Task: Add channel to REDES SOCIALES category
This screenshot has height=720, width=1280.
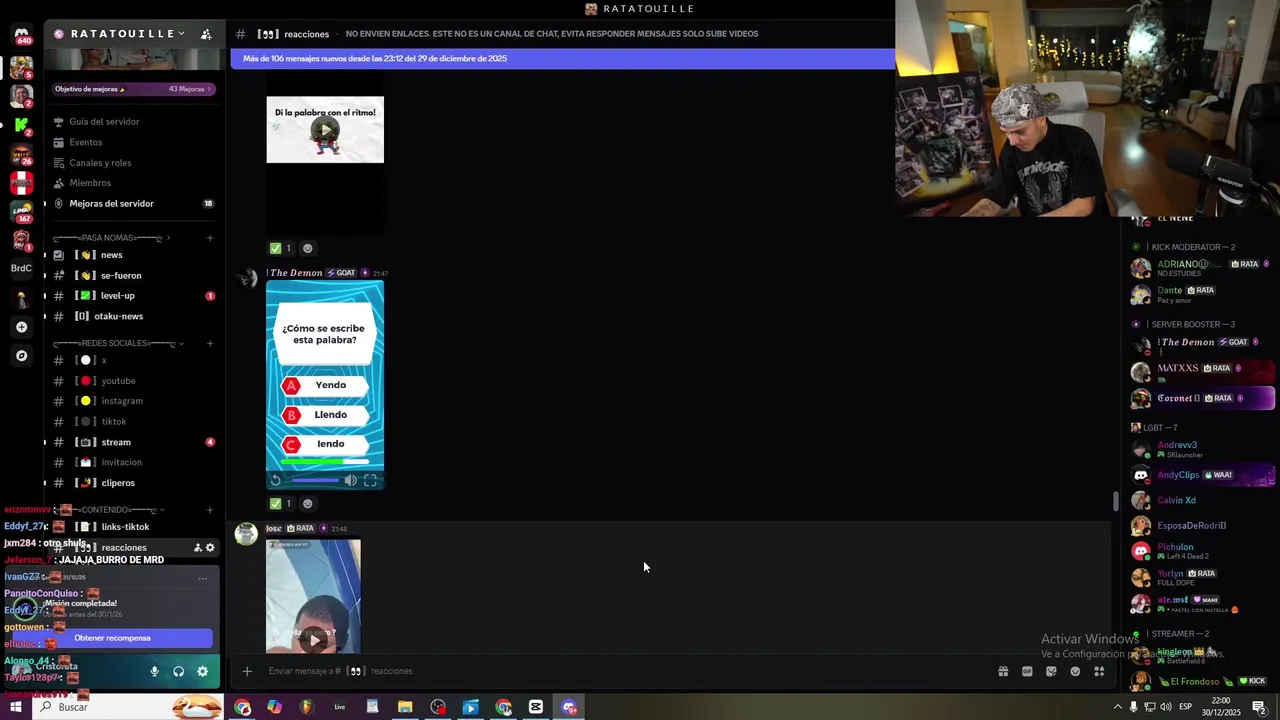Action: (210, 343)
